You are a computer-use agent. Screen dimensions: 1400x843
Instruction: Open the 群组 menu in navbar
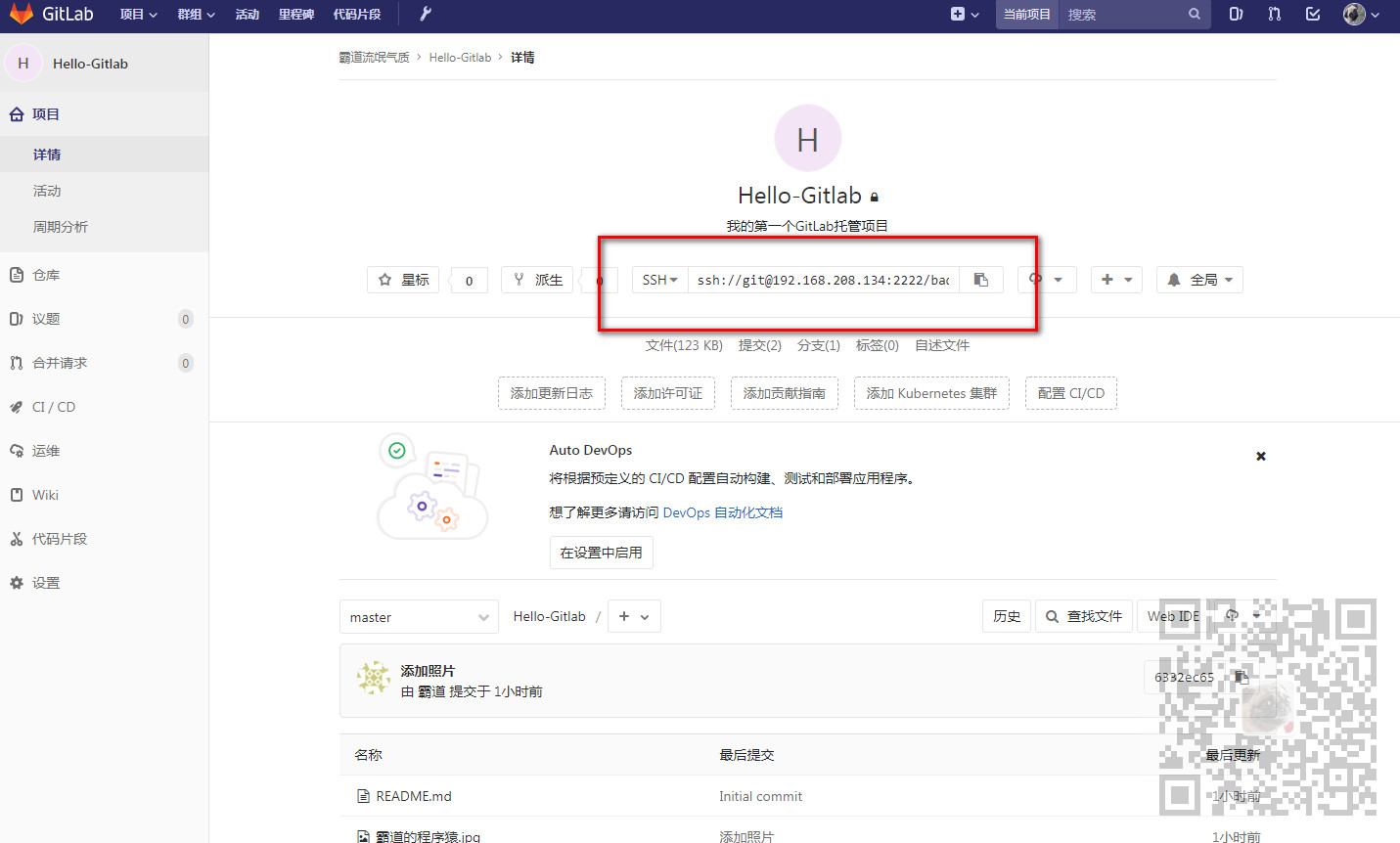pos(196,14)
